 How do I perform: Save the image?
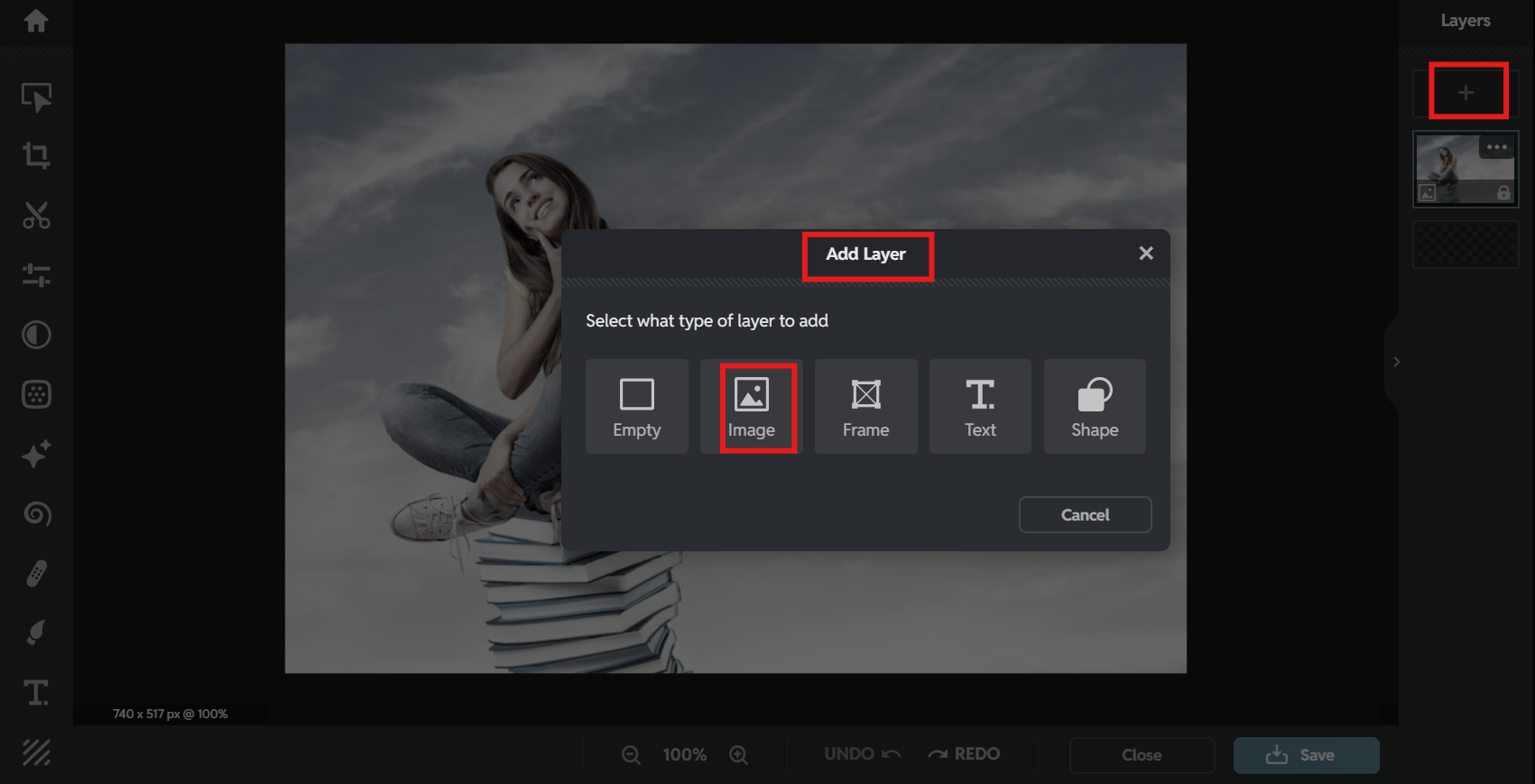click(x=1307, y=756)
